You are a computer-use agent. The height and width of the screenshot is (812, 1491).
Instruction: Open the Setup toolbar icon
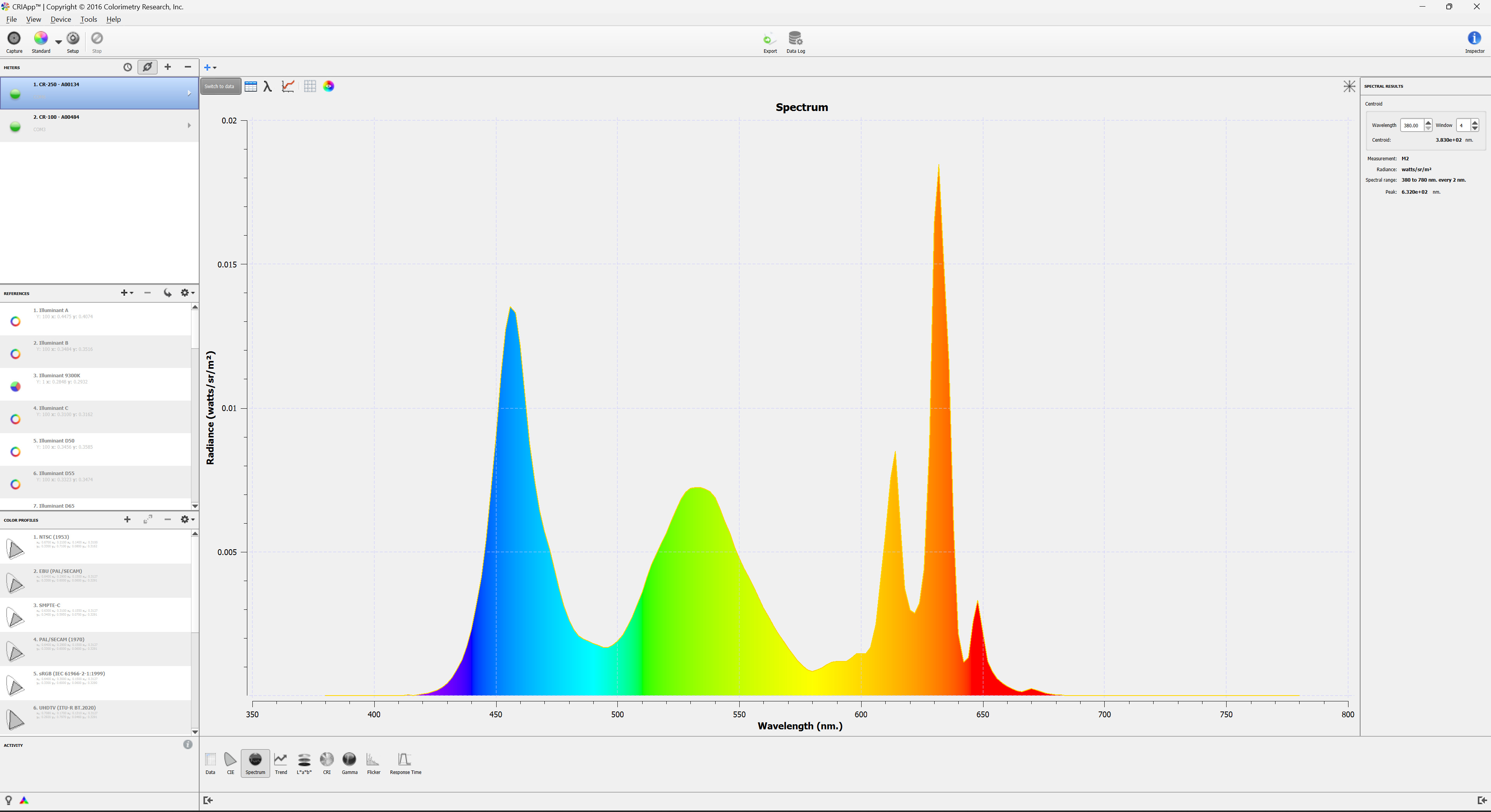[73, 39]
